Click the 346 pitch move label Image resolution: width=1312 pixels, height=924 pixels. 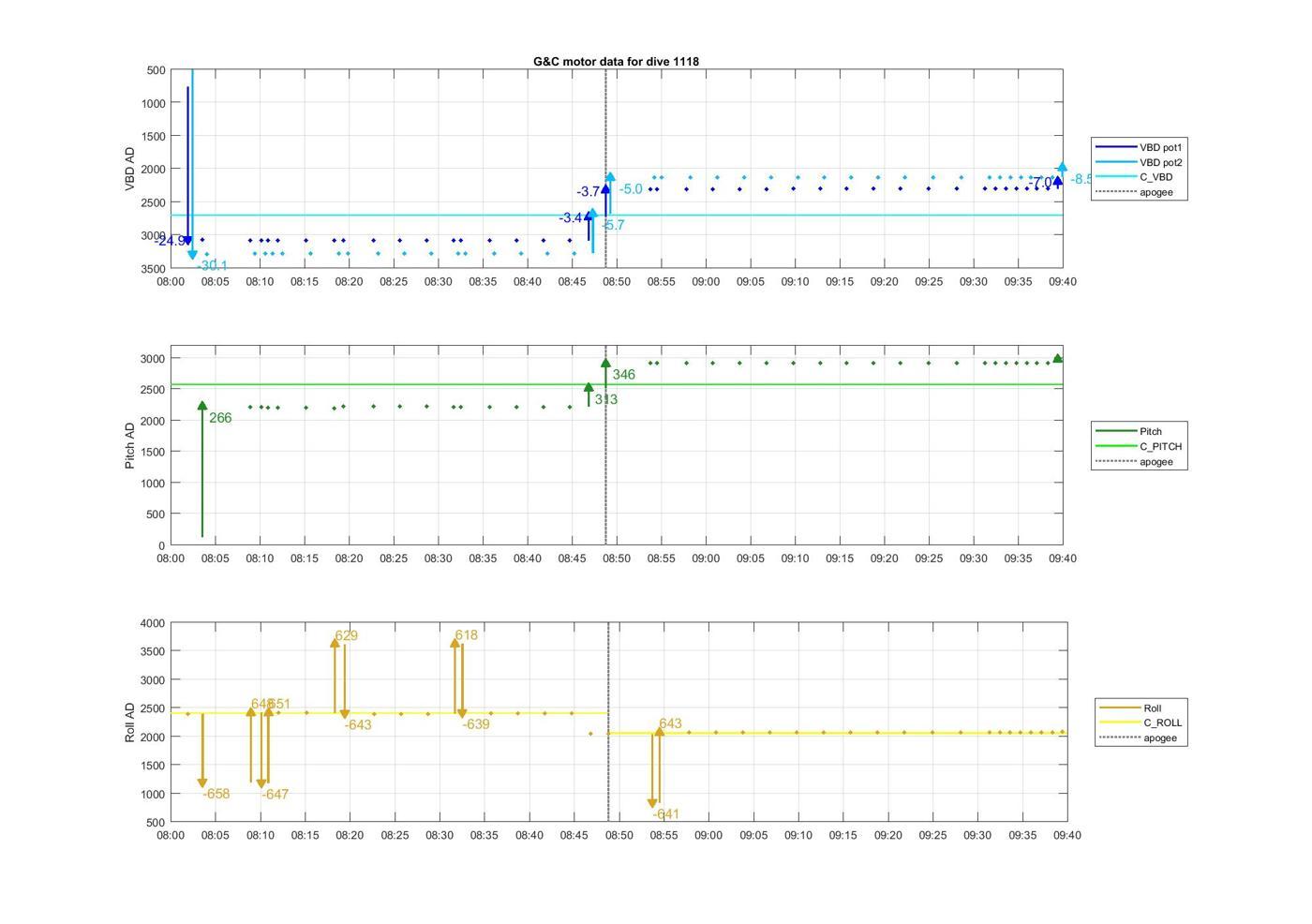click(623, 375)
